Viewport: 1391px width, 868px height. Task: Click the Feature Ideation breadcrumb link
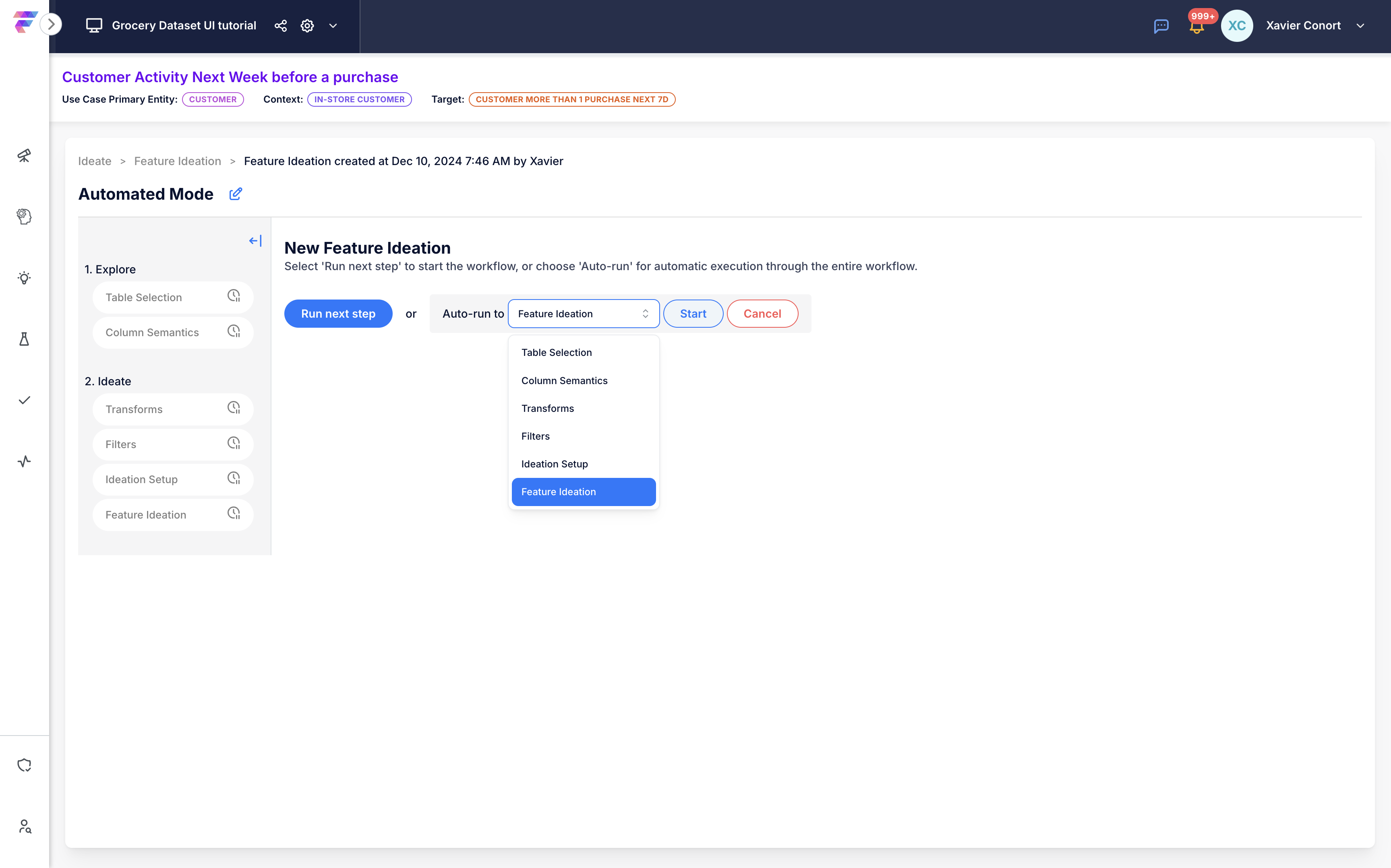coord(177,161)
